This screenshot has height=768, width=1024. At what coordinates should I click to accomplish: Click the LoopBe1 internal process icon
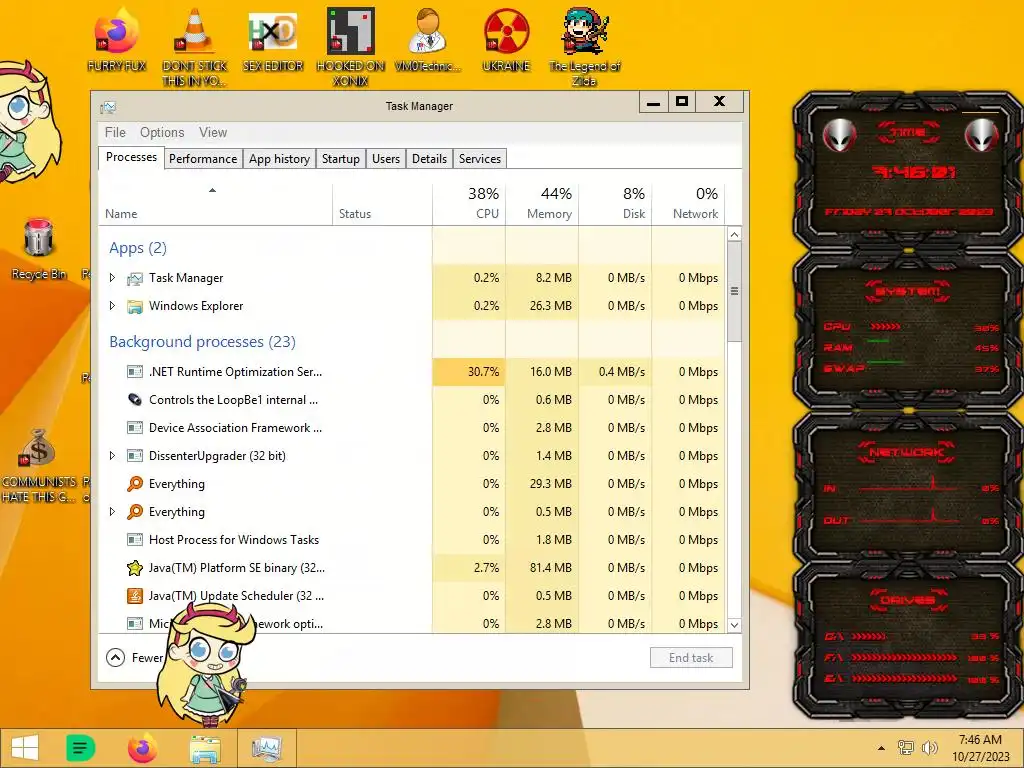[135, 400]
